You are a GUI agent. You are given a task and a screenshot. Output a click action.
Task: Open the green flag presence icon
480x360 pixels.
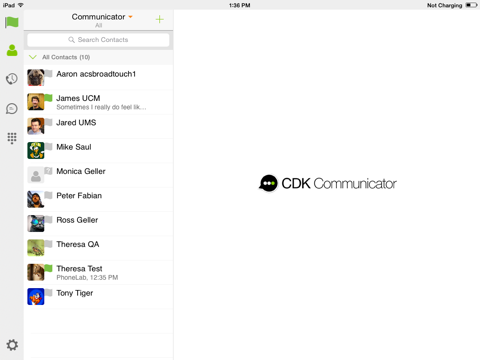(12, 23)
